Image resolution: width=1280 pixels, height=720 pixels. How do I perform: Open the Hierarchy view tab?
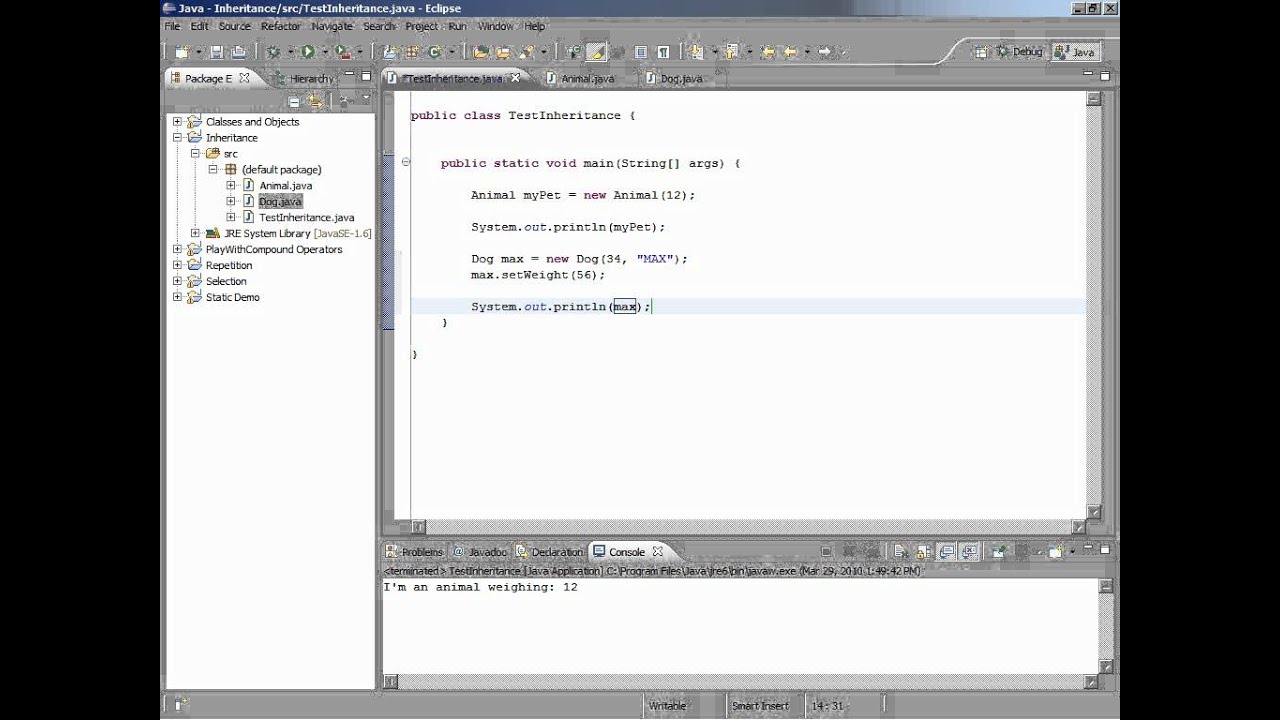(303, 78)
